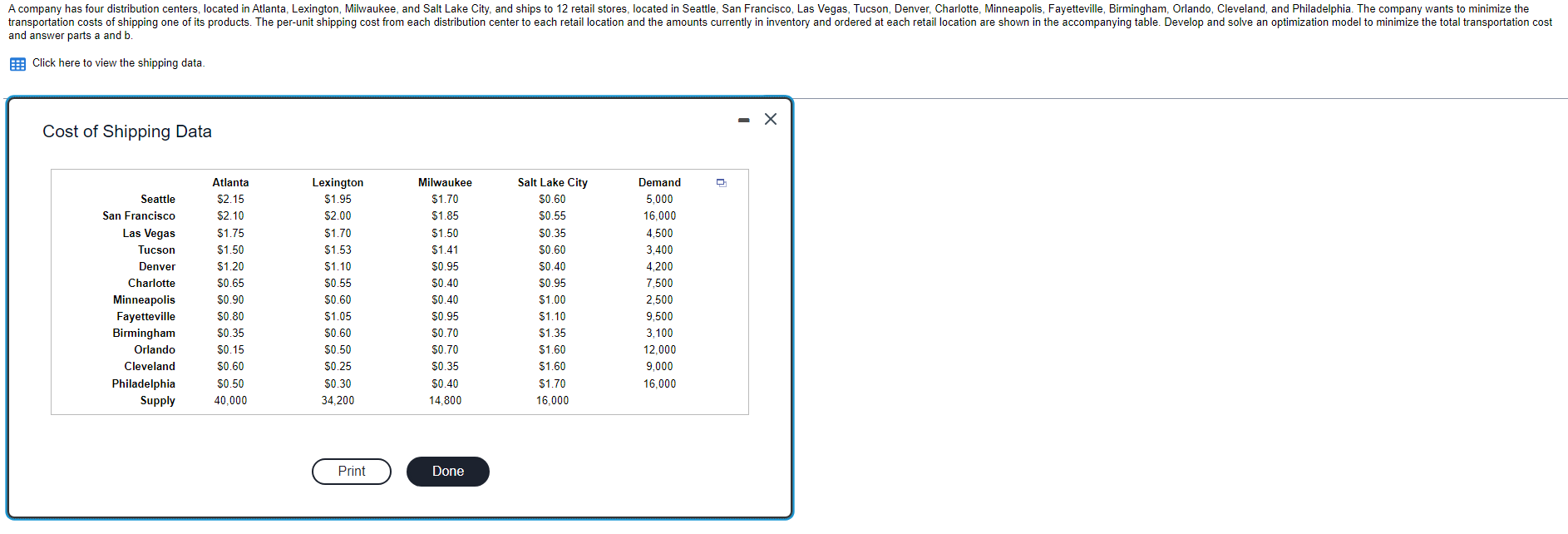Image resolution: width=1568 pixels, height=534 pixels.
Task: Click the shipping data table icon
Action: coord(17,64)
